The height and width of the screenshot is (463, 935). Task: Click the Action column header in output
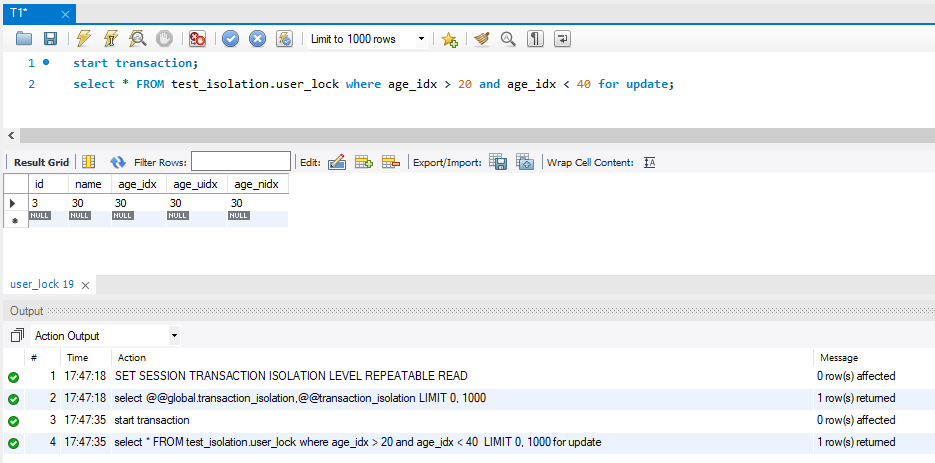(132, 357)
